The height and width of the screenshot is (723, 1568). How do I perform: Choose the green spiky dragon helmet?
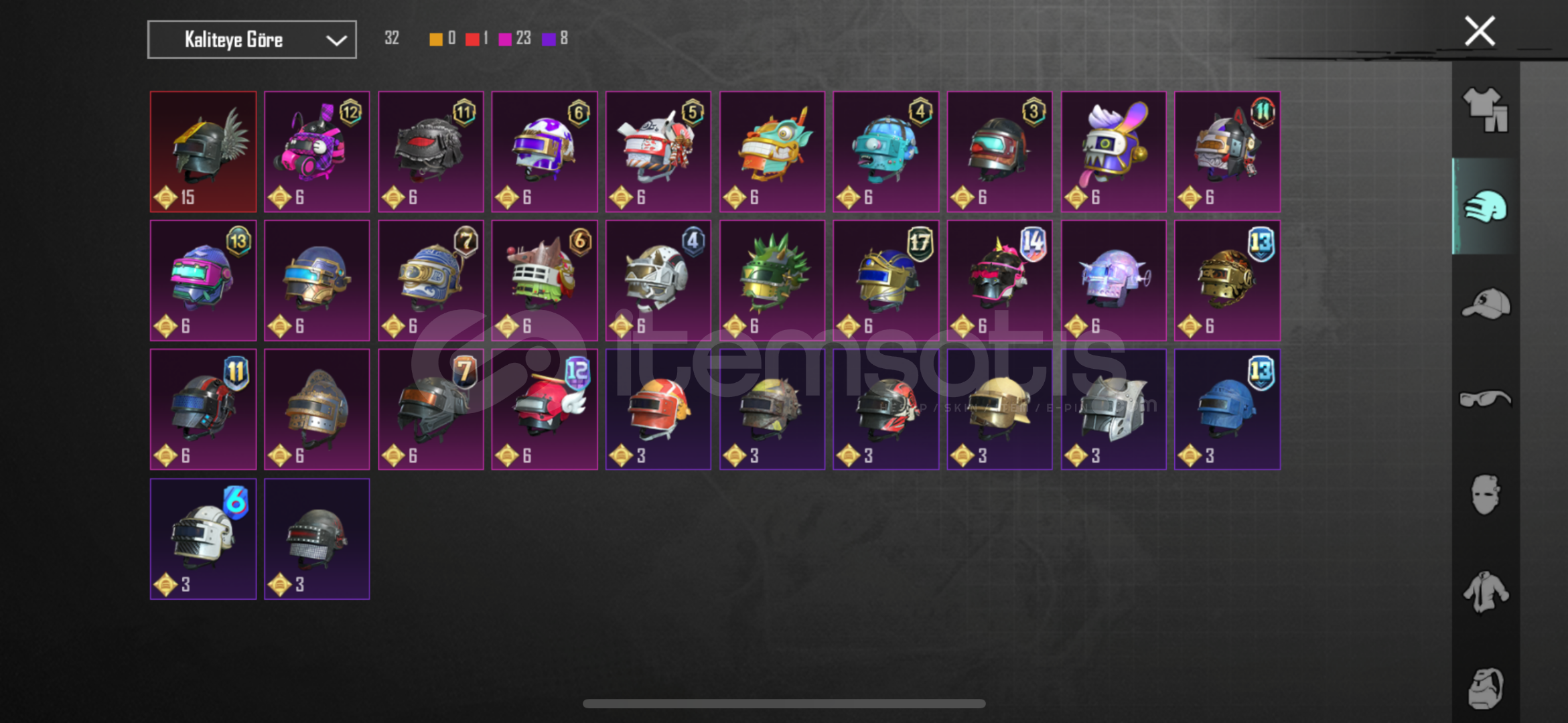coord(772,280)
